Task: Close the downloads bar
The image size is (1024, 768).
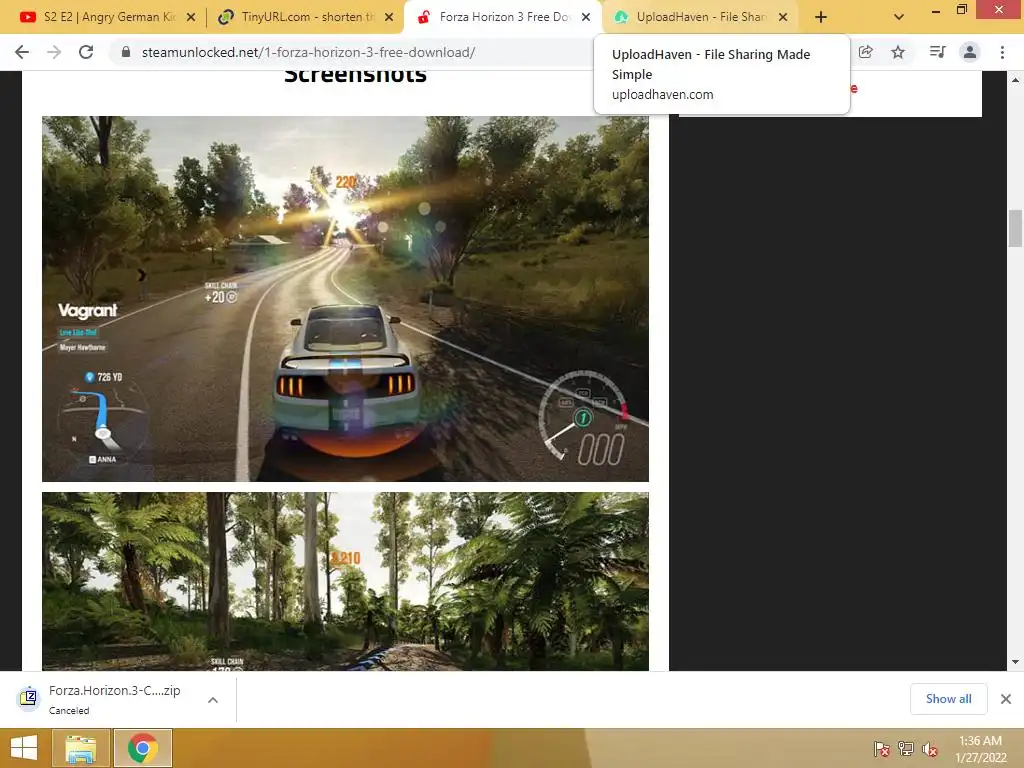Action: 1006,699
